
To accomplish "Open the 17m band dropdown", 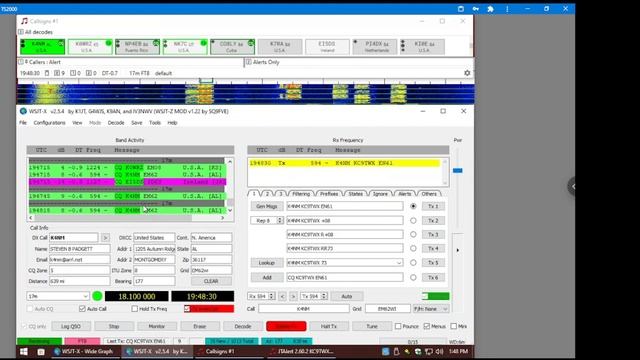I will click(x=58, y=296).
